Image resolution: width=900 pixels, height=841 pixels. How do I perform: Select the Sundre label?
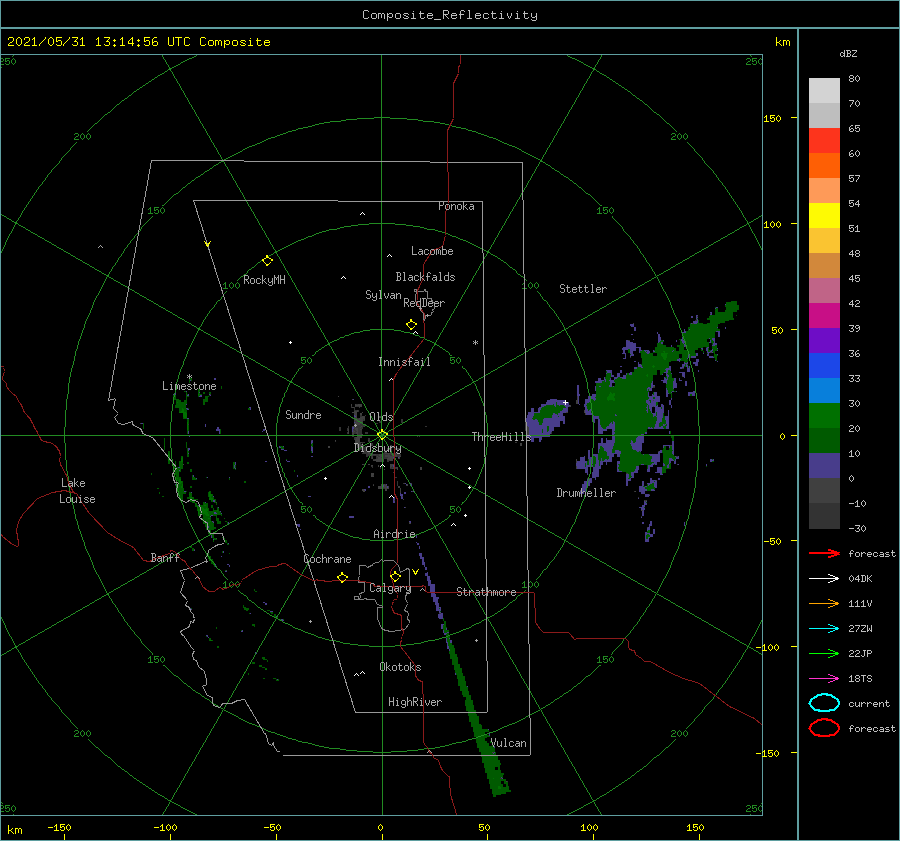tap(303, 414)
